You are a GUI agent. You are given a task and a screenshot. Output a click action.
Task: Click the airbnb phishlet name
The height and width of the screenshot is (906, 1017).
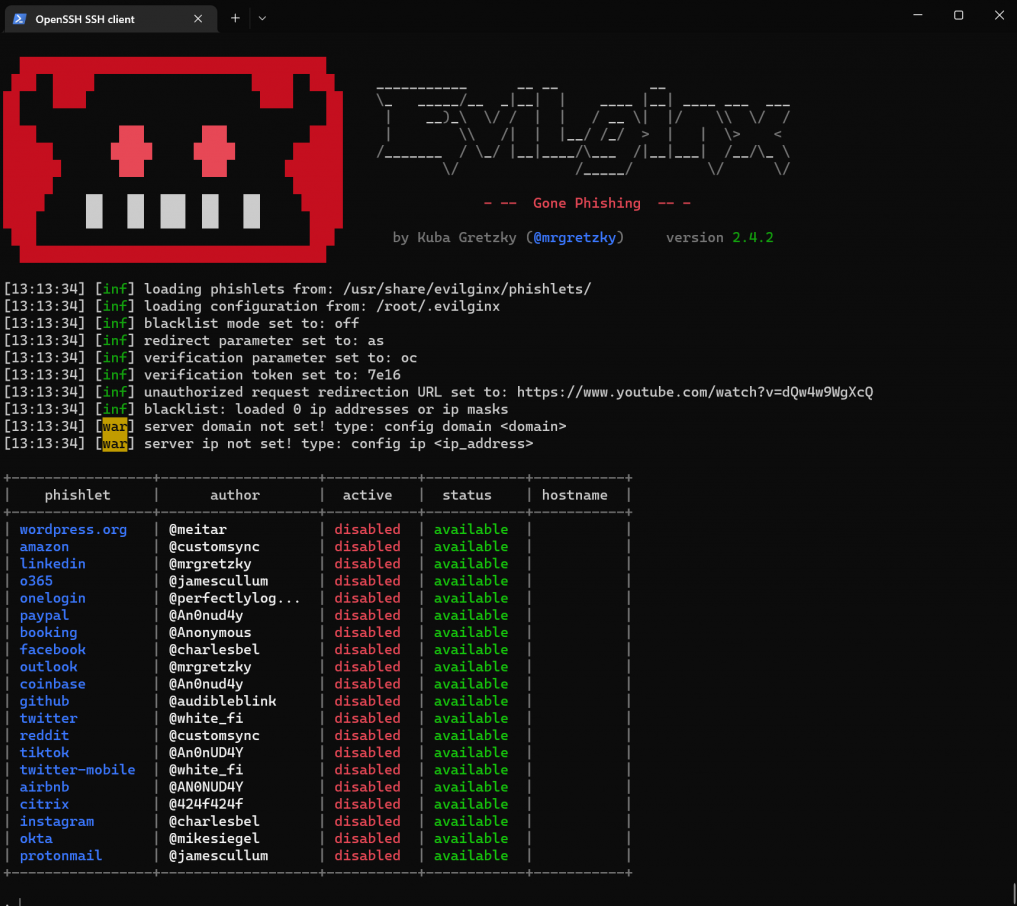point(44,787)
